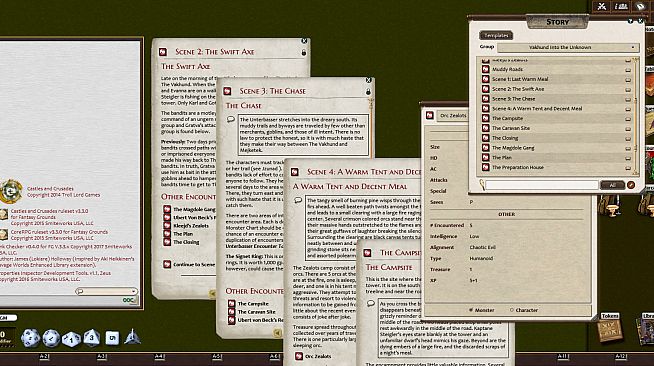Open Scene 4: A Warm Tent and Decent Meal entry
This screenshot has height=366, width=654.
pyautogui.click(x=537, y=108)
